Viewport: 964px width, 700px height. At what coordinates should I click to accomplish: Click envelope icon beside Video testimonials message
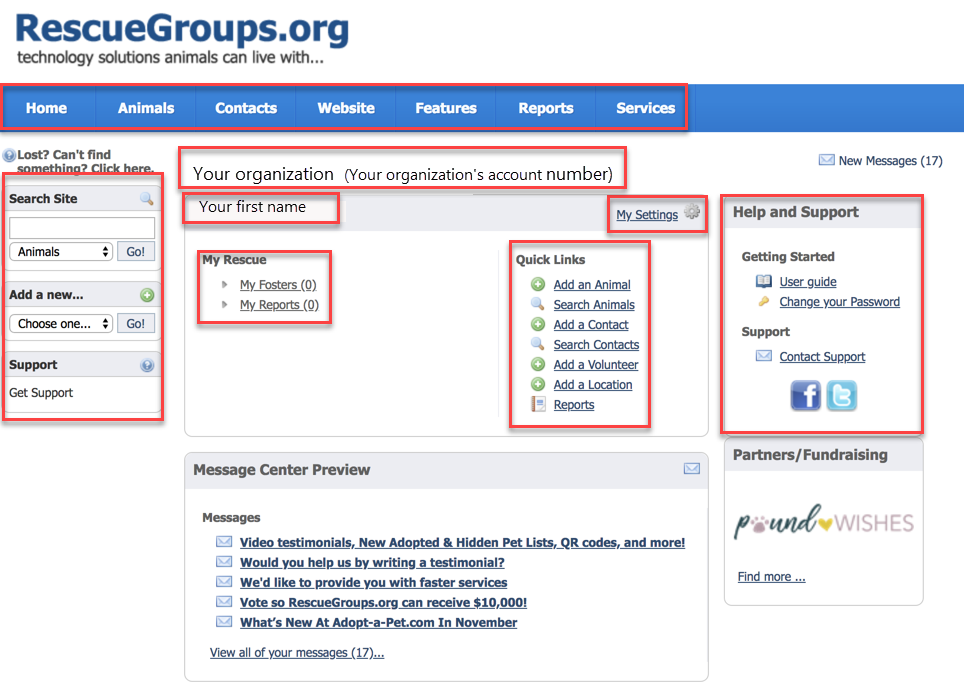[224, 541]
